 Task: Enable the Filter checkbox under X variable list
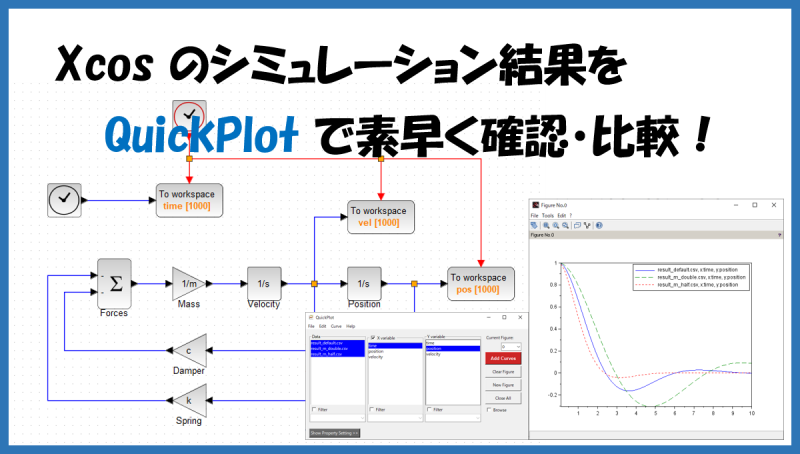coord(371,409)
